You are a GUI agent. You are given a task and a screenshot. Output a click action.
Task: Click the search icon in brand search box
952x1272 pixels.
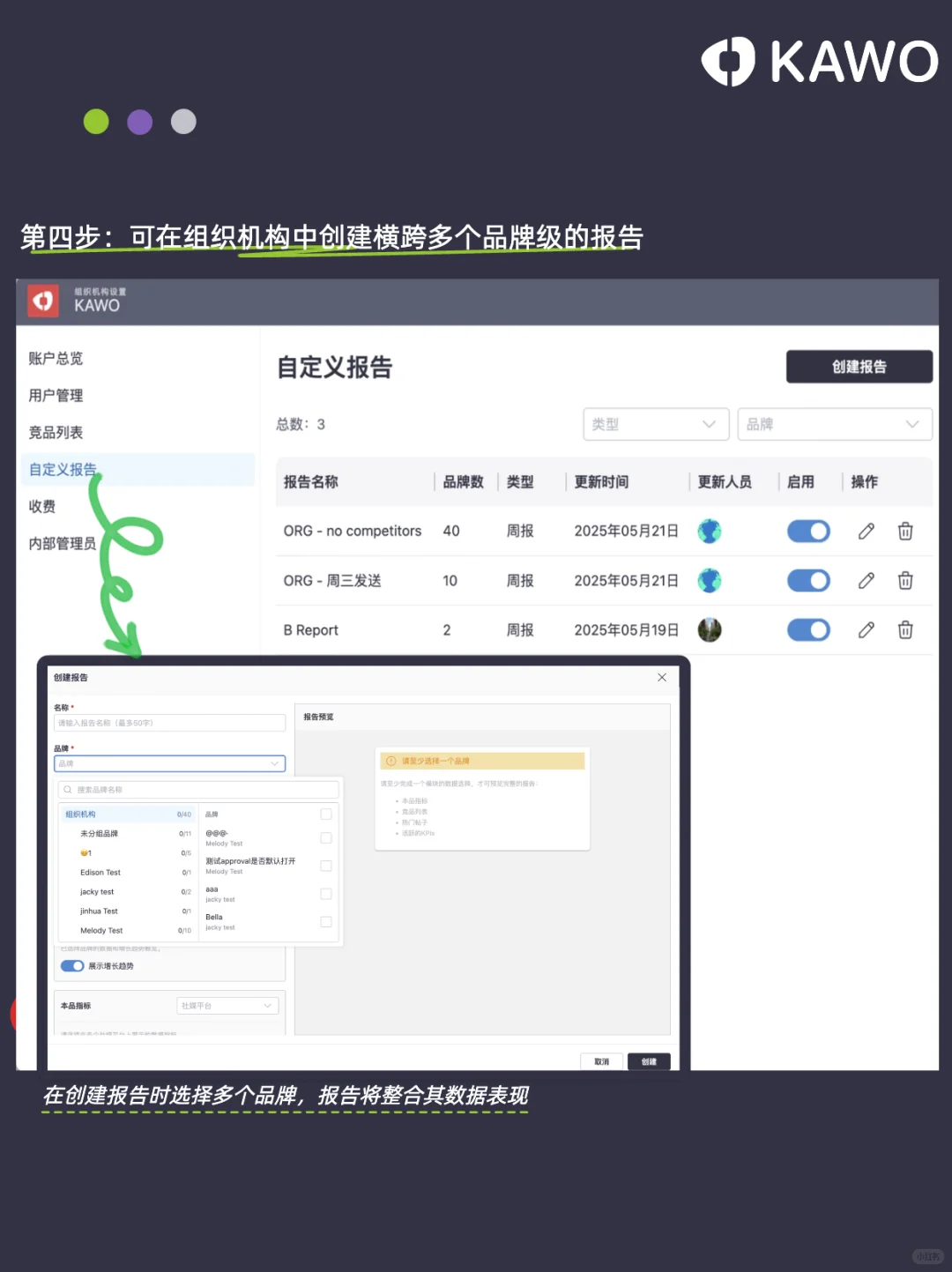(x=68, y=789)
